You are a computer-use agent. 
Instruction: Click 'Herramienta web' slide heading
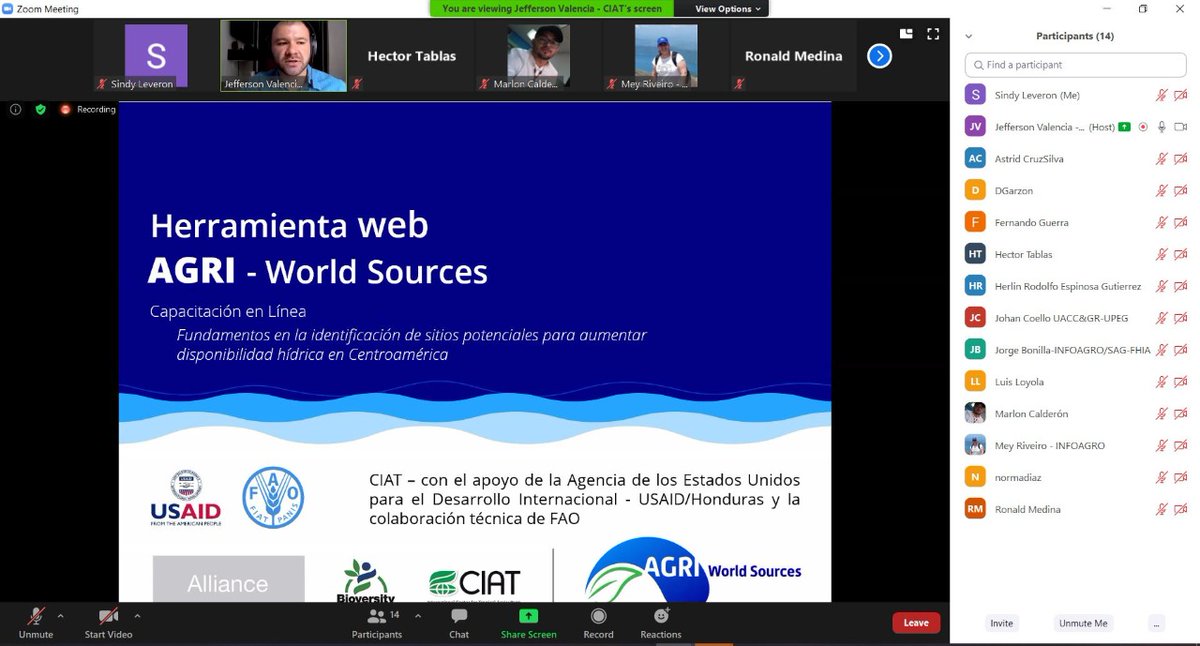click(x=289, y=225)
